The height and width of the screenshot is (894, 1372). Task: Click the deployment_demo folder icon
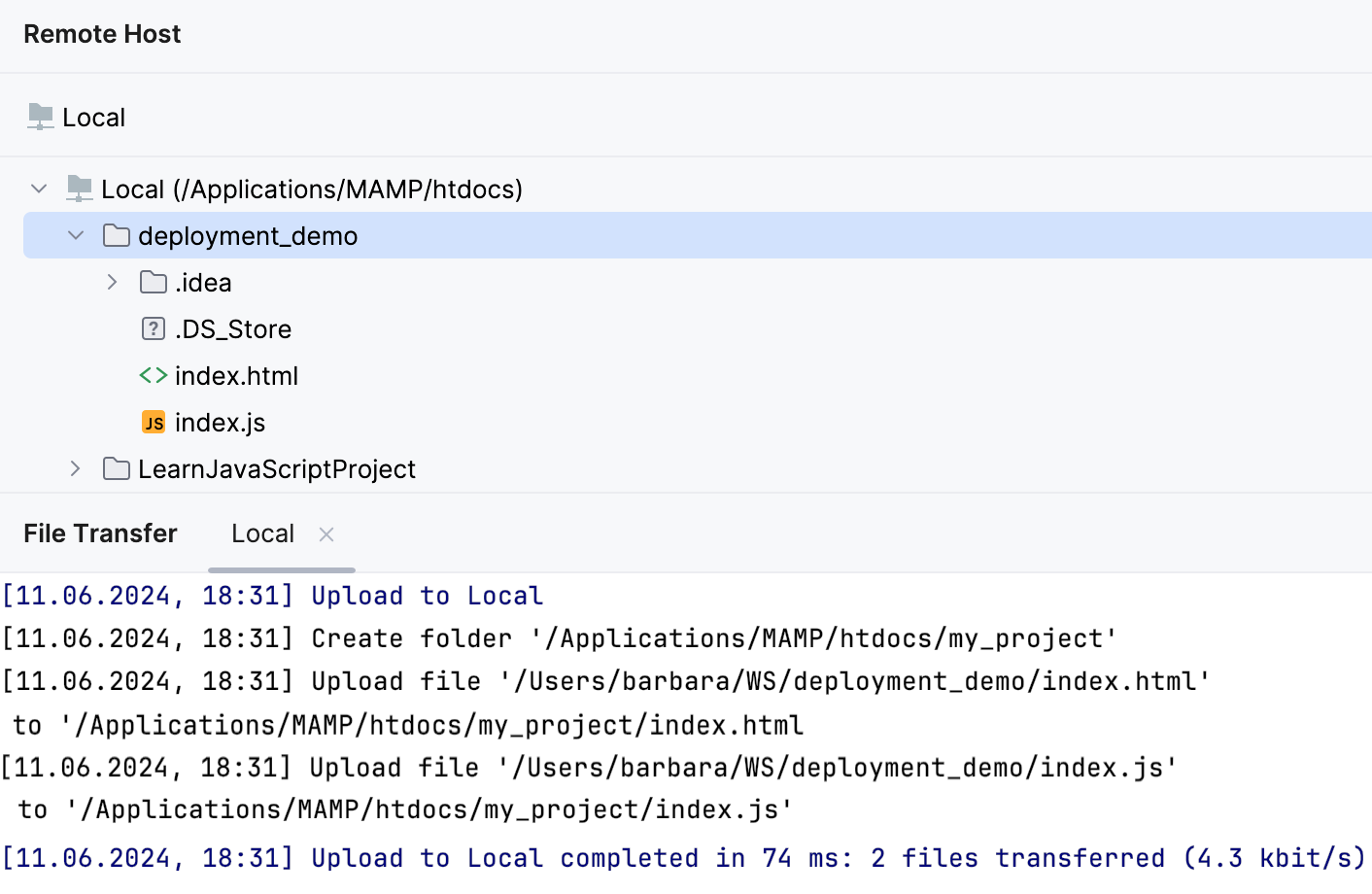pos(117,235)
